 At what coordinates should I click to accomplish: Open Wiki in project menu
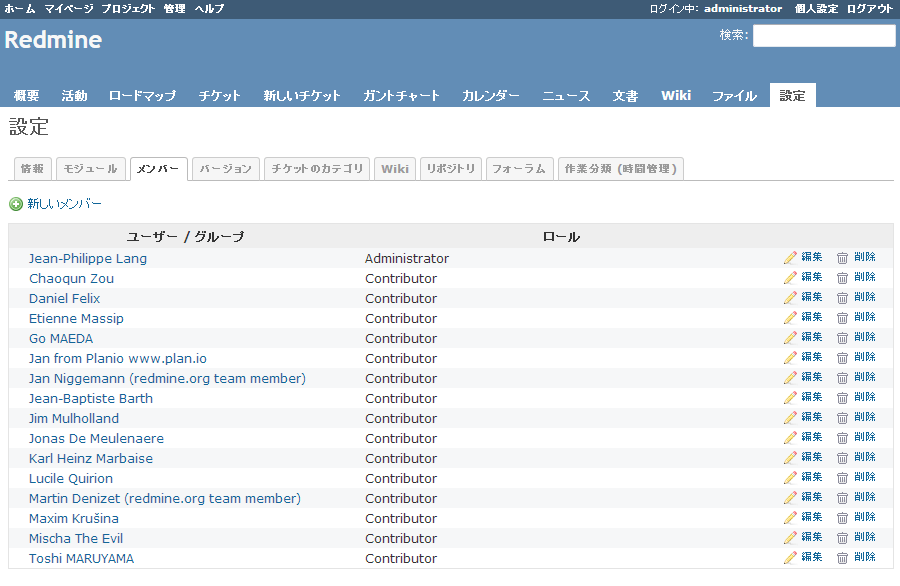click(x=676, y=96)
